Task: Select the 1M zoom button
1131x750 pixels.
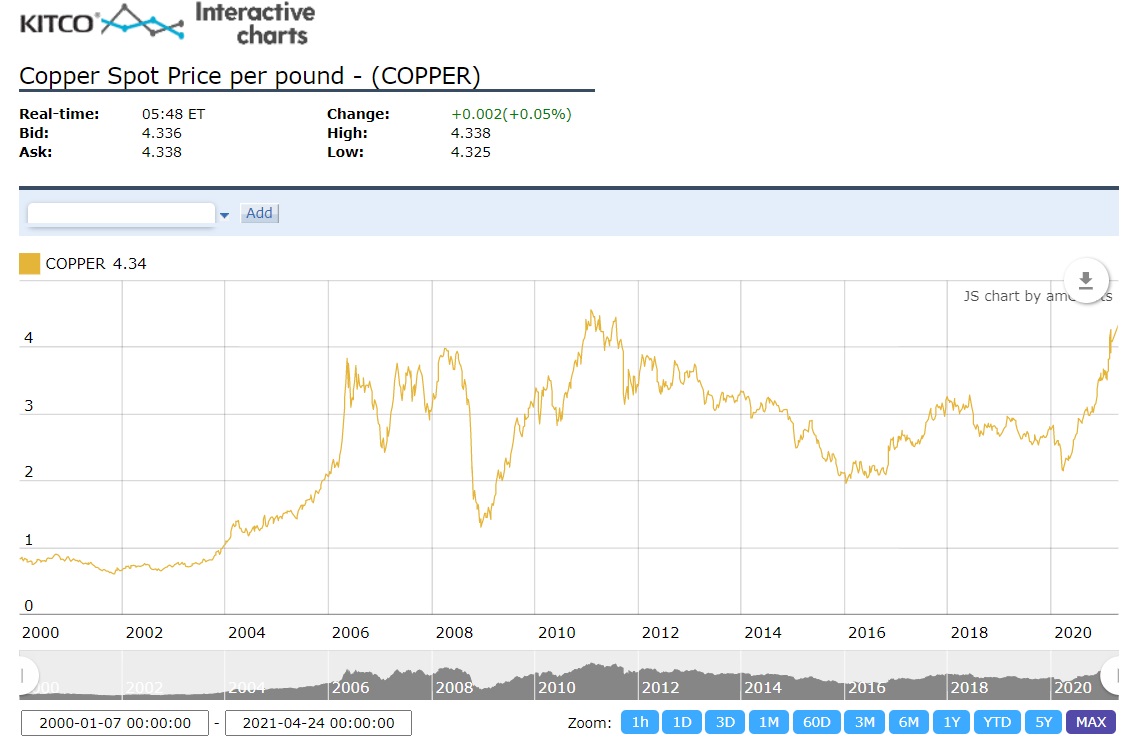Action: 769,722
